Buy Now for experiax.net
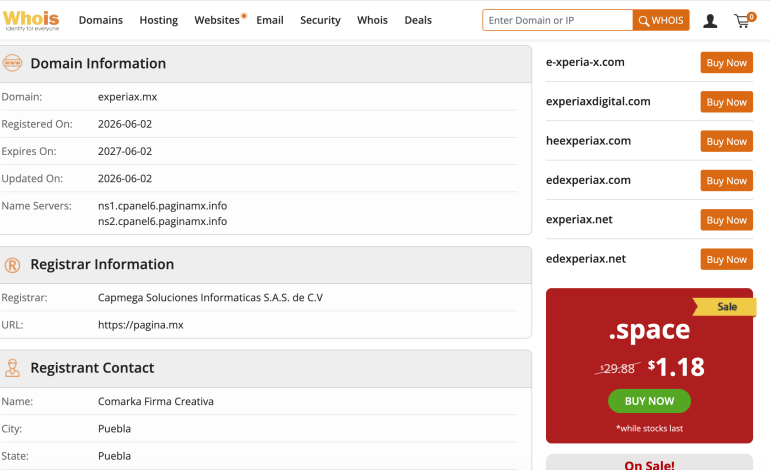 click(x=726, y=220)
